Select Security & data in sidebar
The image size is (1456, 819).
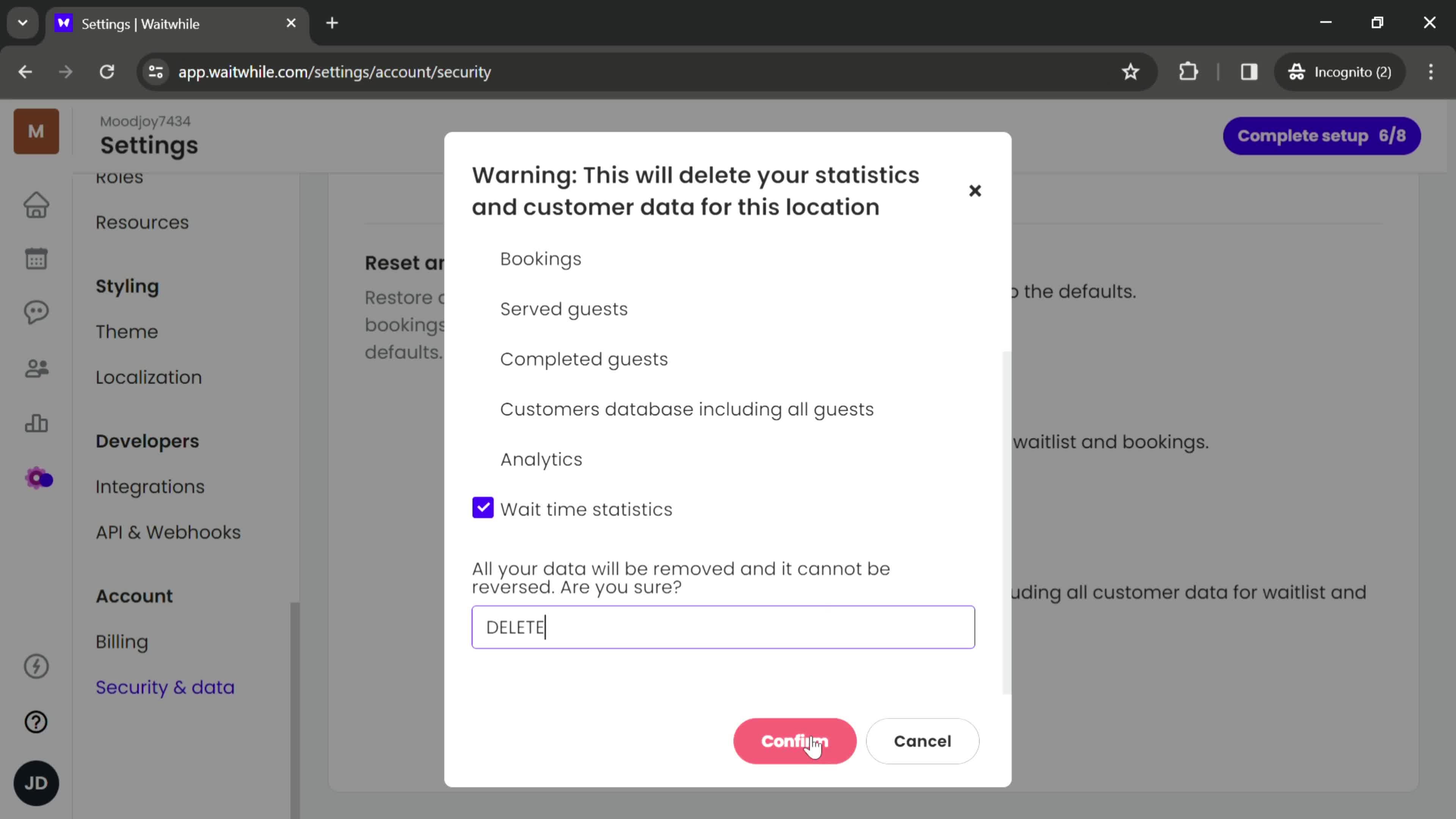coord(165,687)
